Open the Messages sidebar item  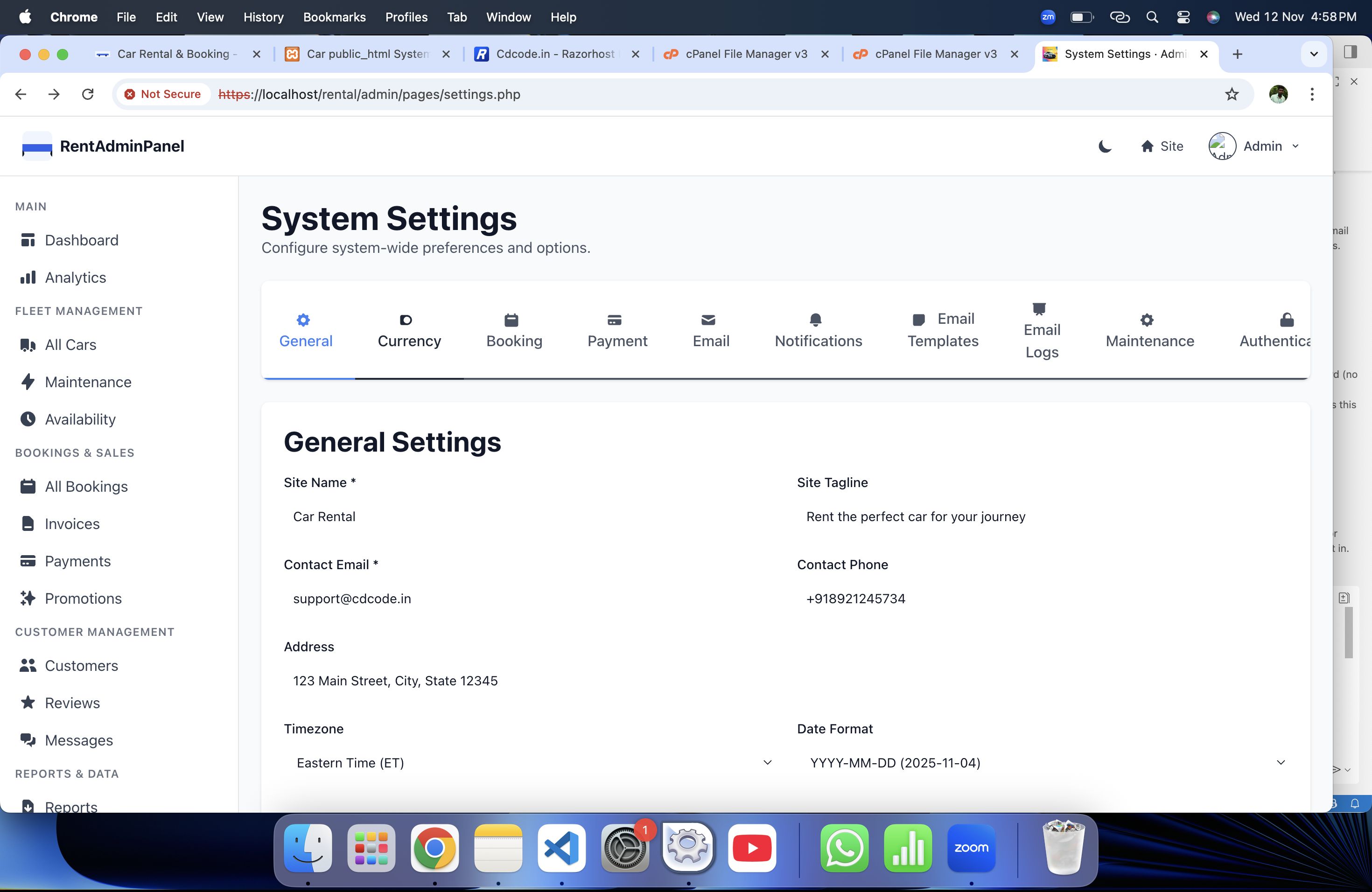(x=79, y=740)
